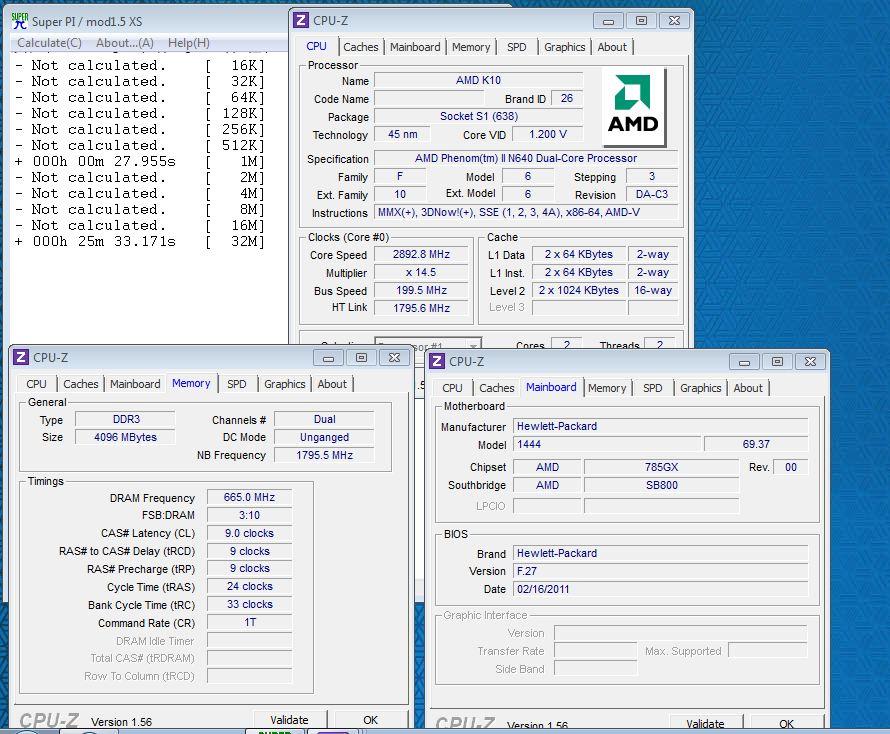The width and height of the screenshot is (890, 734).
Task: Switch to SPD tab in top CPU-Z window
Action: click(517, 47)
